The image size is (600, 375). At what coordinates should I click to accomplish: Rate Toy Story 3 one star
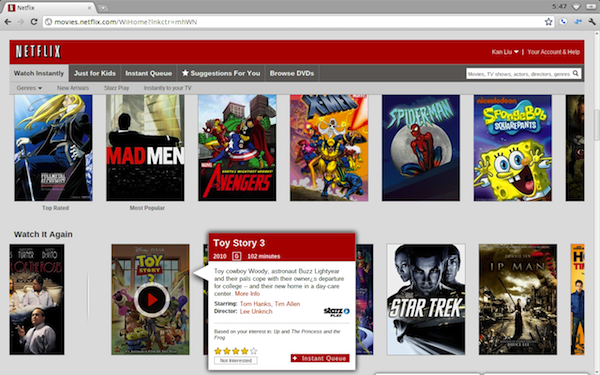click(218, 351)
